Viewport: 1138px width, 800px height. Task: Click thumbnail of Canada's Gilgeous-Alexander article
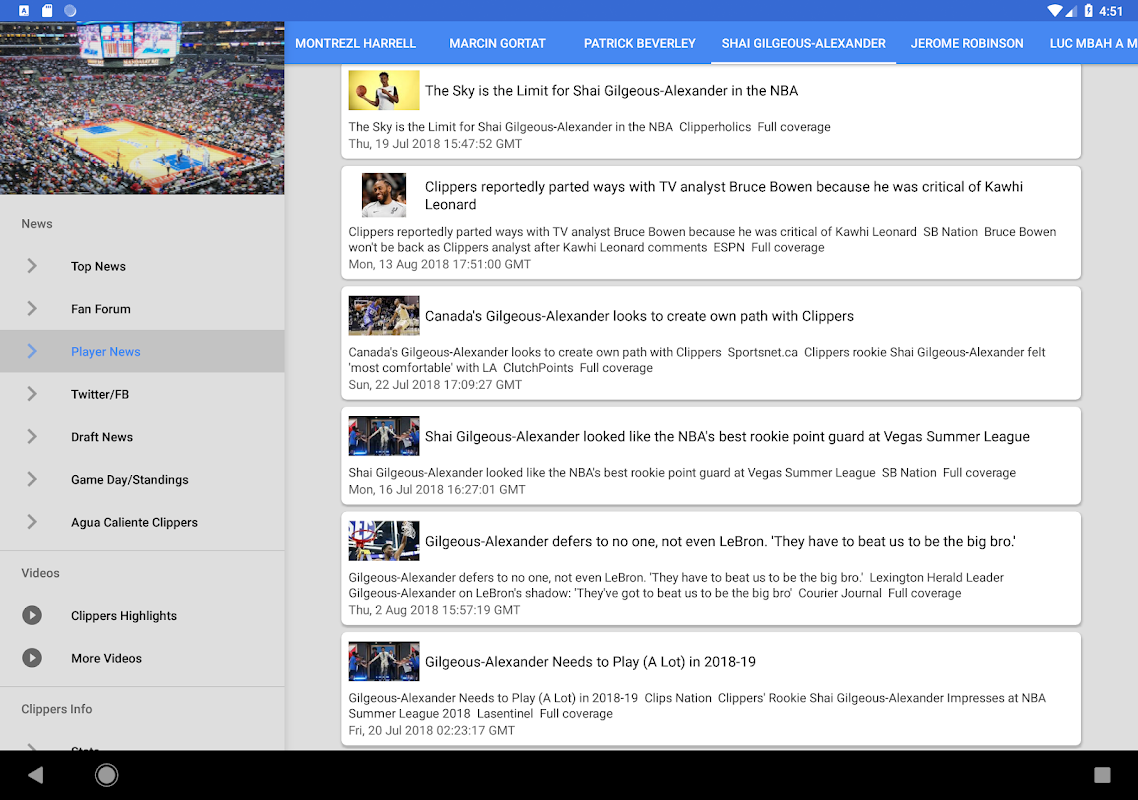click(384, 315)
